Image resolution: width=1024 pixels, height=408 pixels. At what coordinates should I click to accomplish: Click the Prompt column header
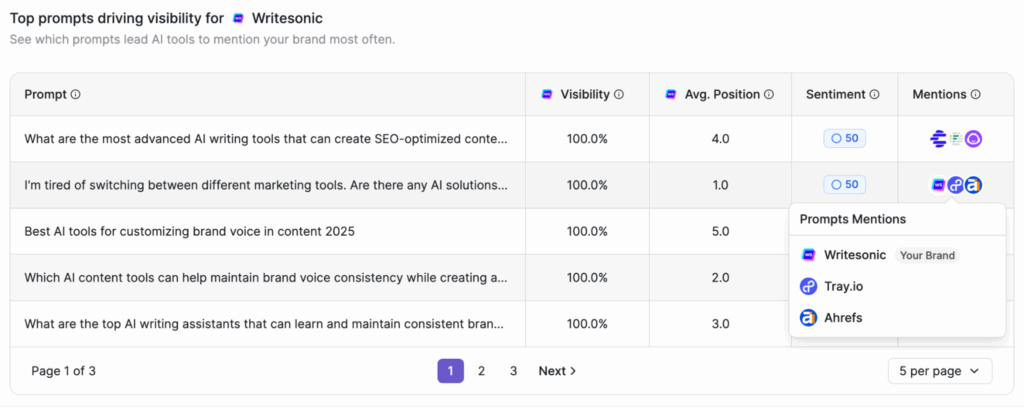(46, 95)
